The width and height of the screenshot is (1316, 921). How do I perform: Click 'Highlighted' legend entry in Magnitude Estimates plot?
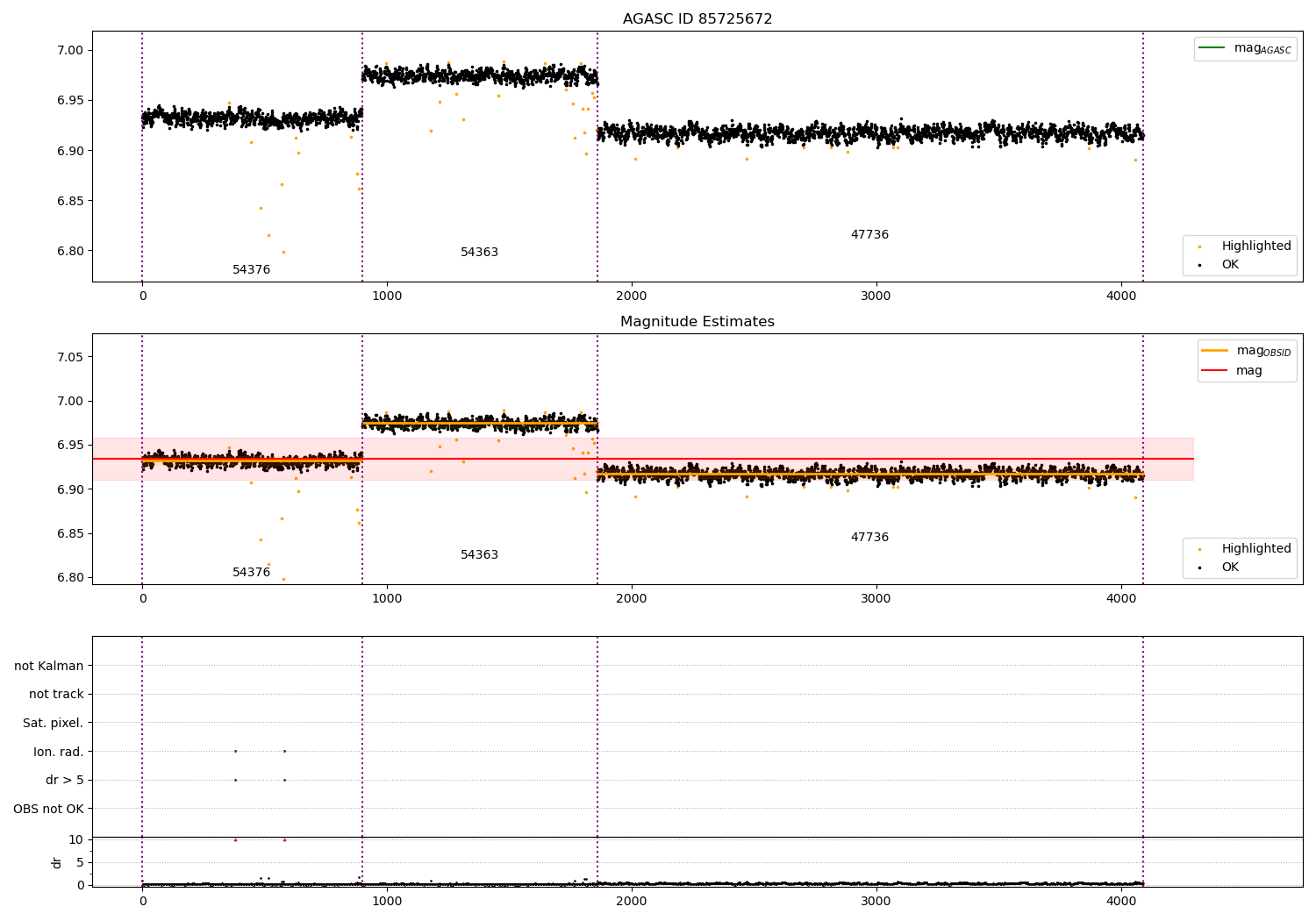1245,549
